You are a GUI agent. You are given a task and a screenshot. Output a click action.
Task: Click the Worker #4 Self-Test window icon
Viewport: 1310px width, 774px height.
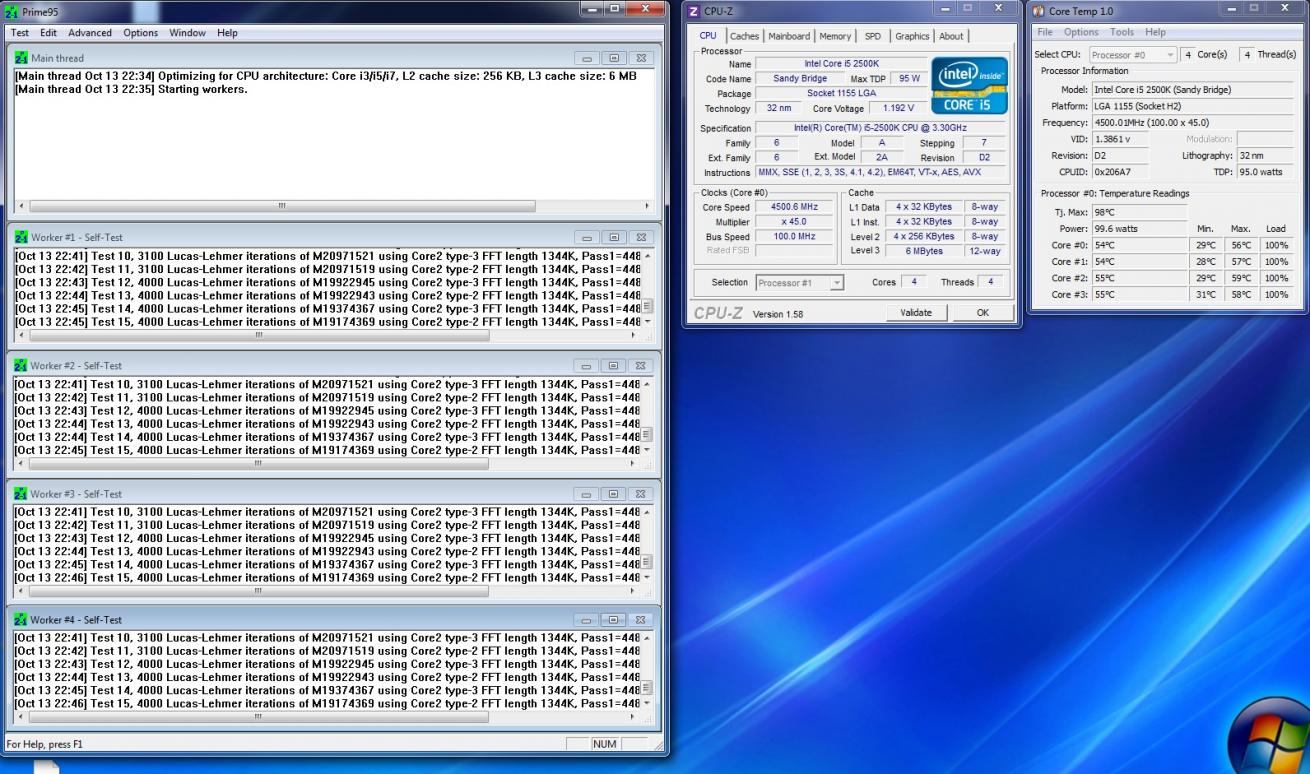pos(21,620)
